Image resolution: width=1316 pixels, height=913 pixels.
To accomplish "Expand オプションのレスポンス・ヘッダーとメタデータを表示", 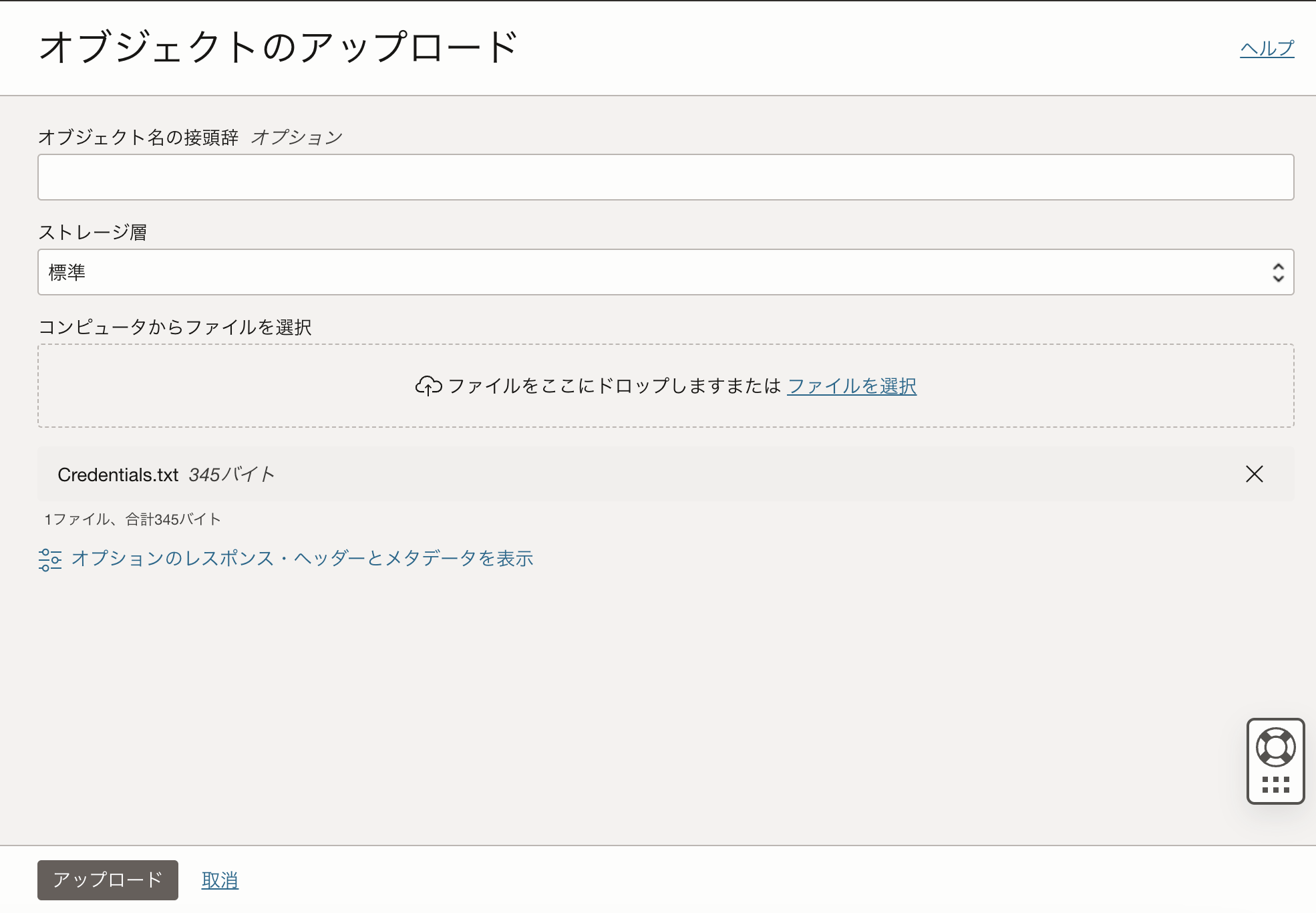I will [302, 558].
